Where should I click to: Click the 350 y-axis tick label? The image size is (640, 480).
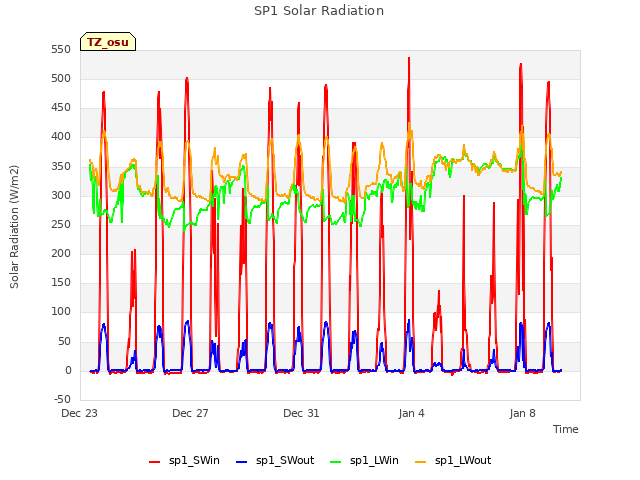pyautogui.click(x=61, y=167)
